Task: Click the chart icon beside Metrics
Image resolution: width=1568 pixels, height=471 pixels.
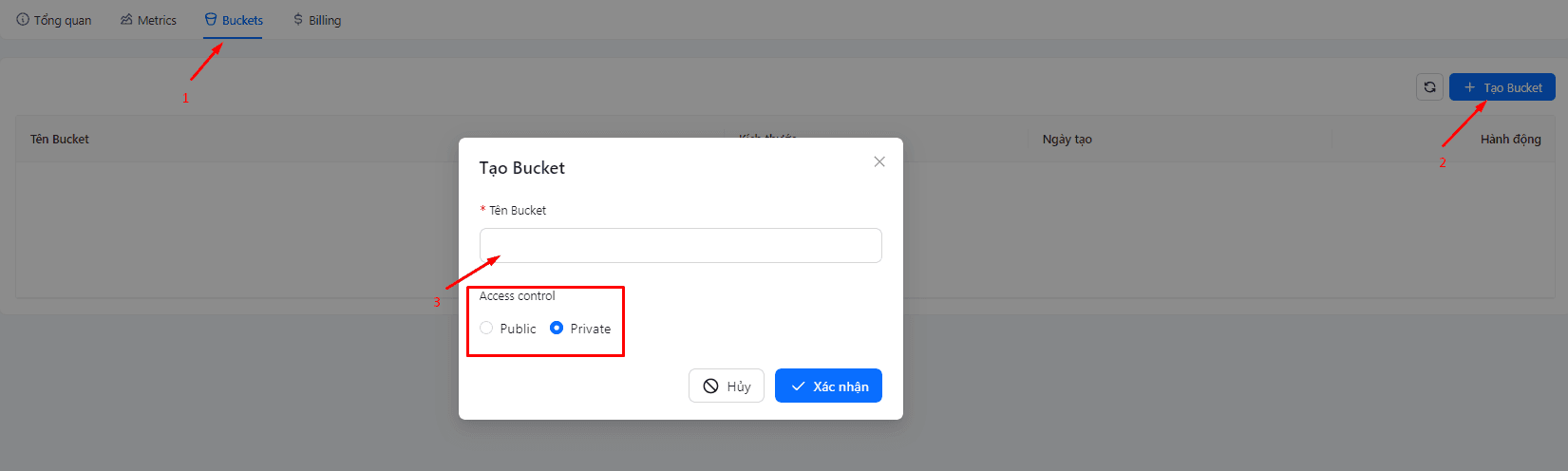Action: tap(126, 19)
